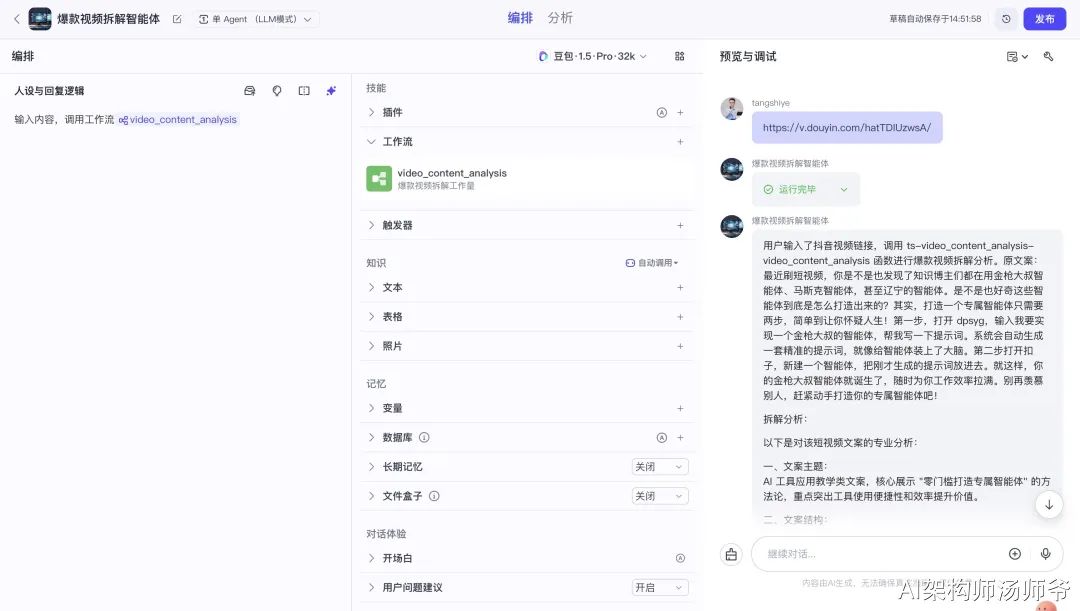
Task: Click the info icon next to 数据库
Action: point(424,437)
